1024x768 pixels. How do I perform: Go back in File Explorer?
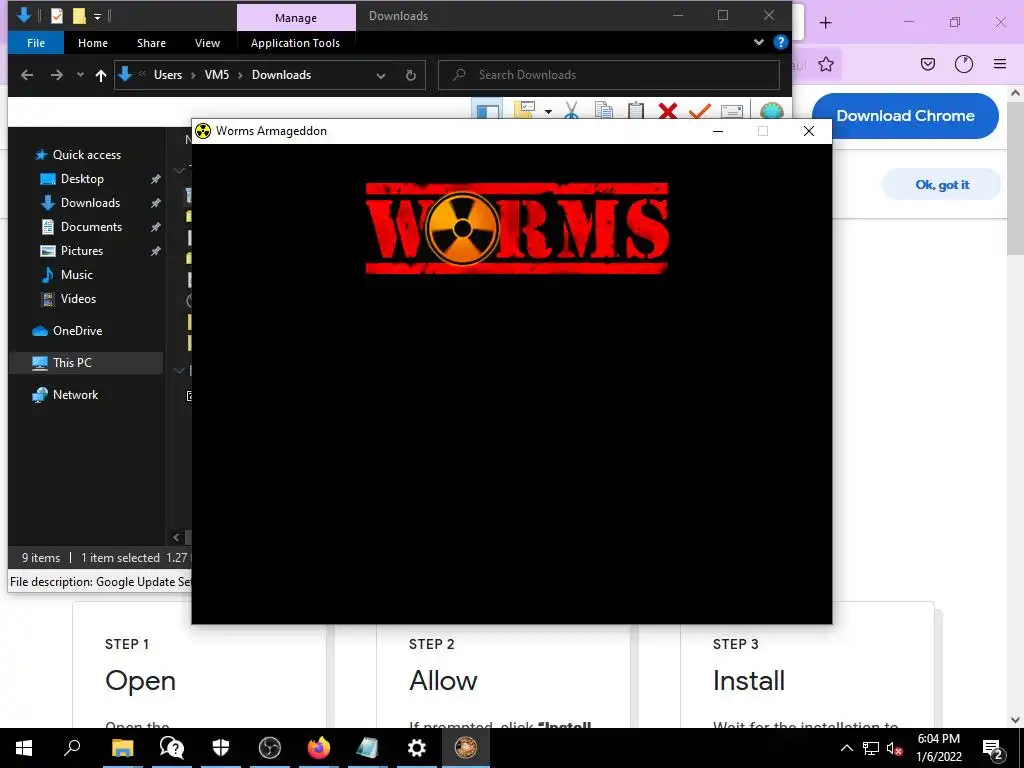pos(27,75)
